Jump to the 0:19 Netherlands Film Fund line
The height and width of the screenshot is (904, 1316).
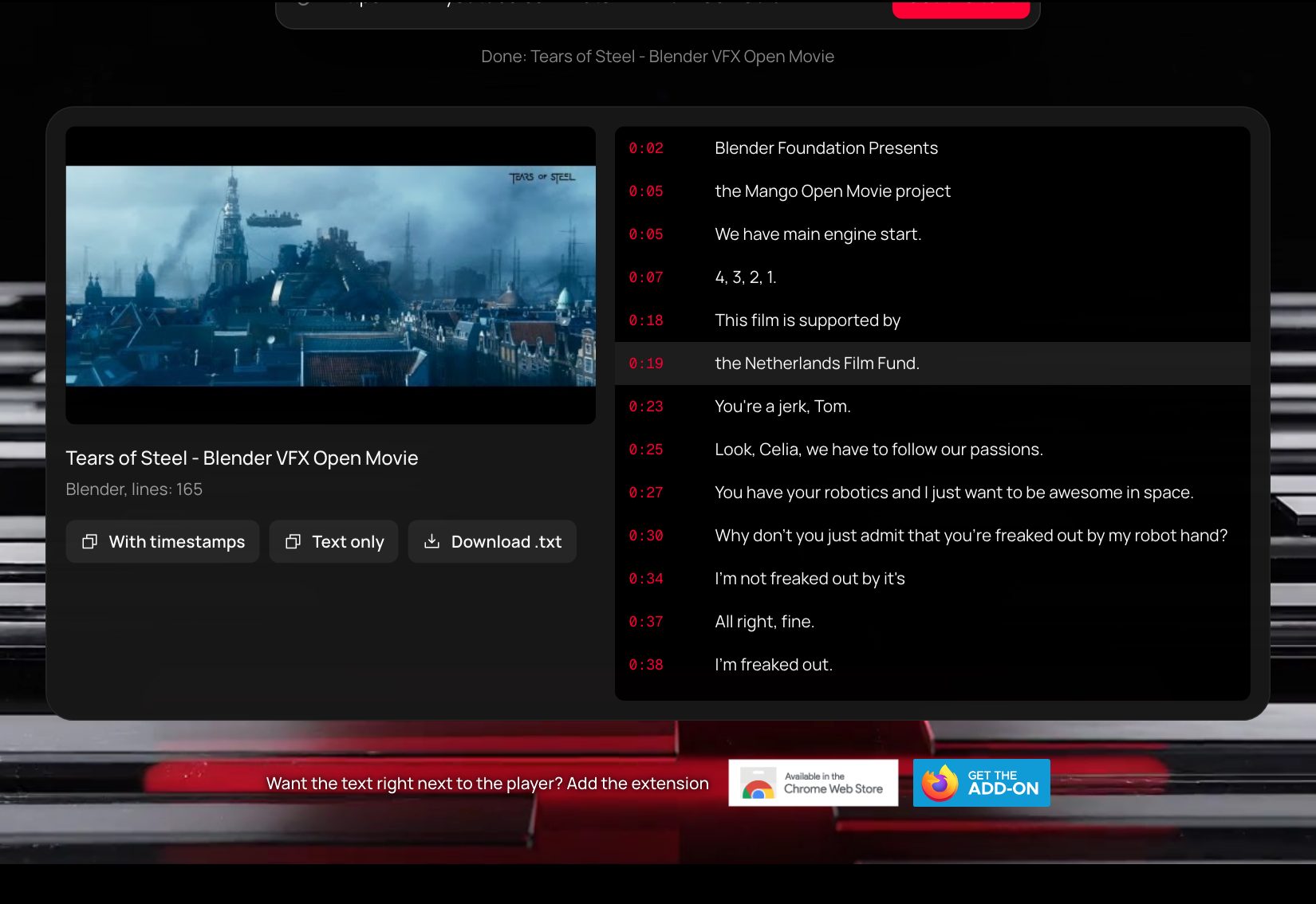click(x=932, y=364)
